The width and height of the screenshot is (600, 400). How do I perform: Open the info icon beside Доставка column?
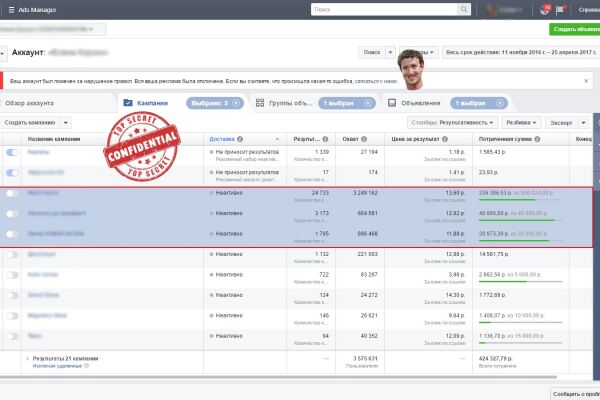point(240,139)
